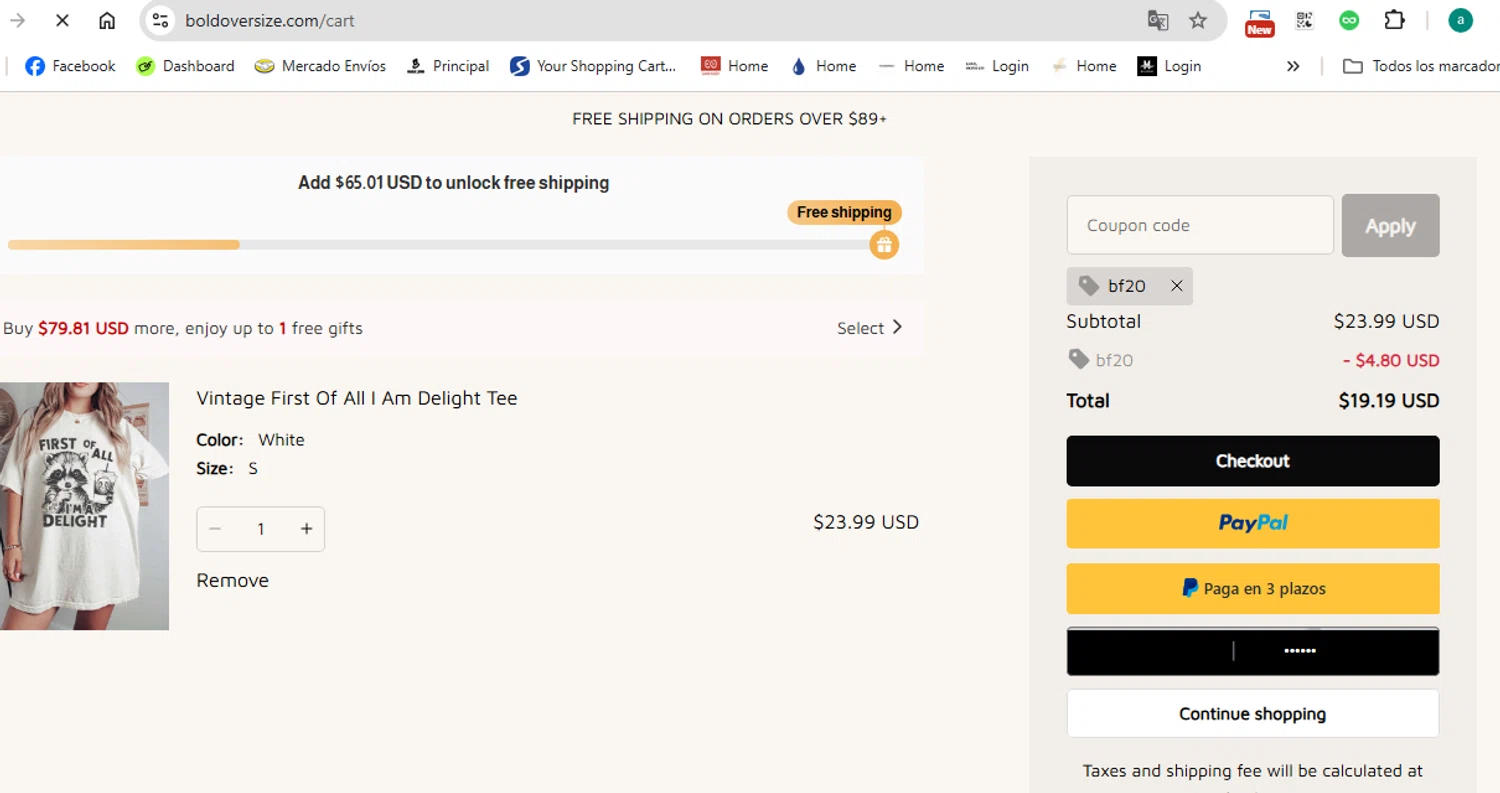Open the QR code extension icon
Image resolution: width=1500 pixels, height=793 pixels.
1304,20
